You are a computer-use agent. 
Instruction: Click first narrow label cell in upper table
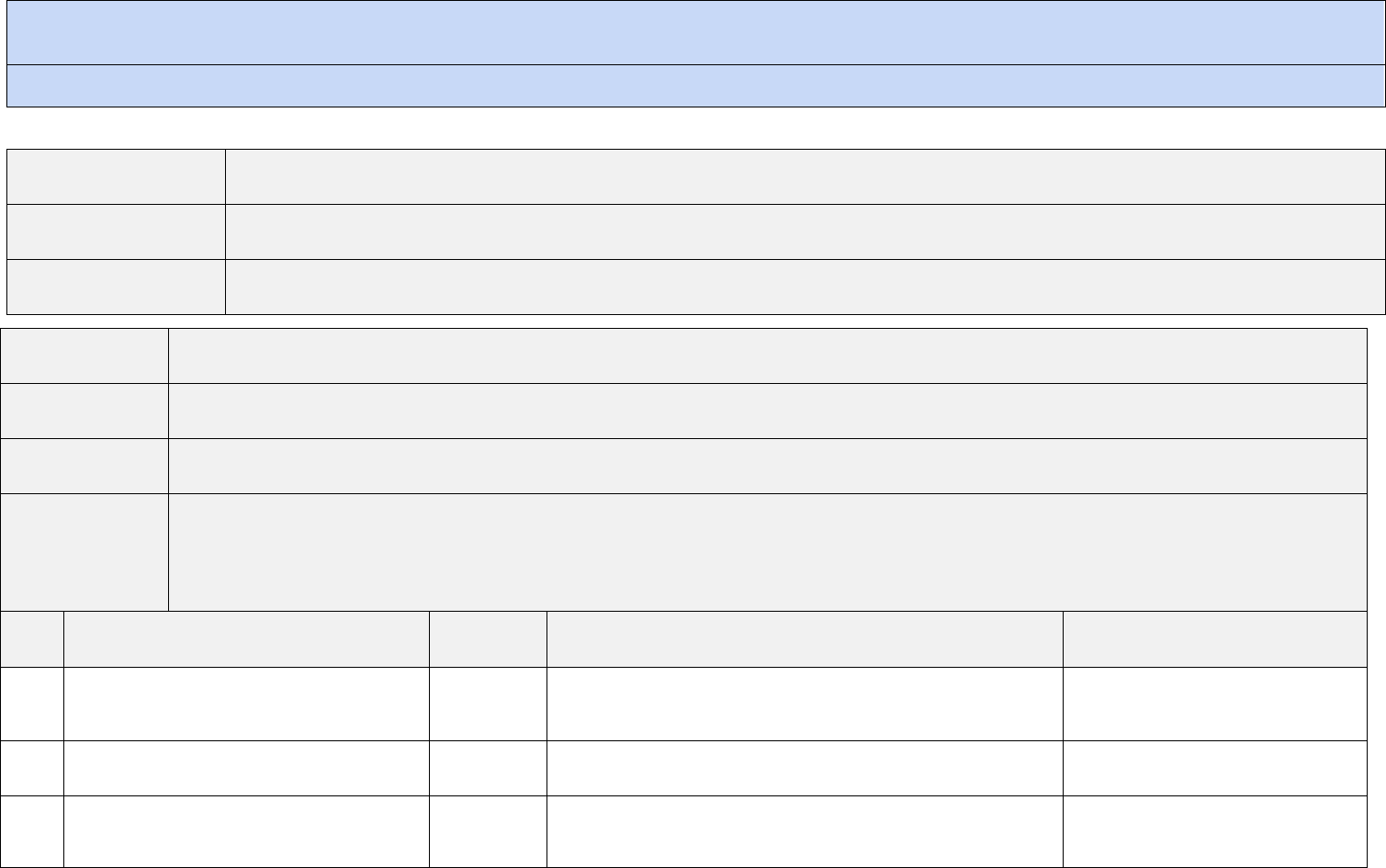pos(116,176)
